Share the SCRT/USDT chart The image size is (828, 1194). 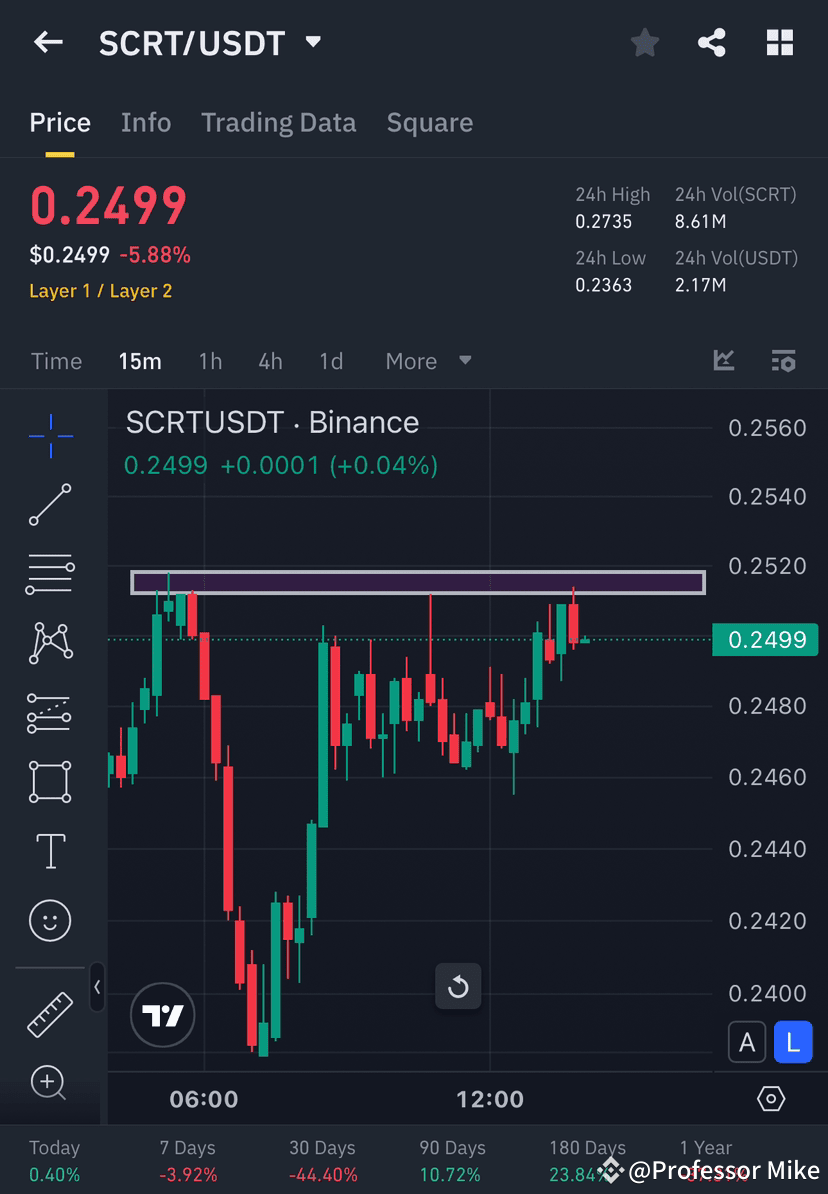tap(712, 42)
